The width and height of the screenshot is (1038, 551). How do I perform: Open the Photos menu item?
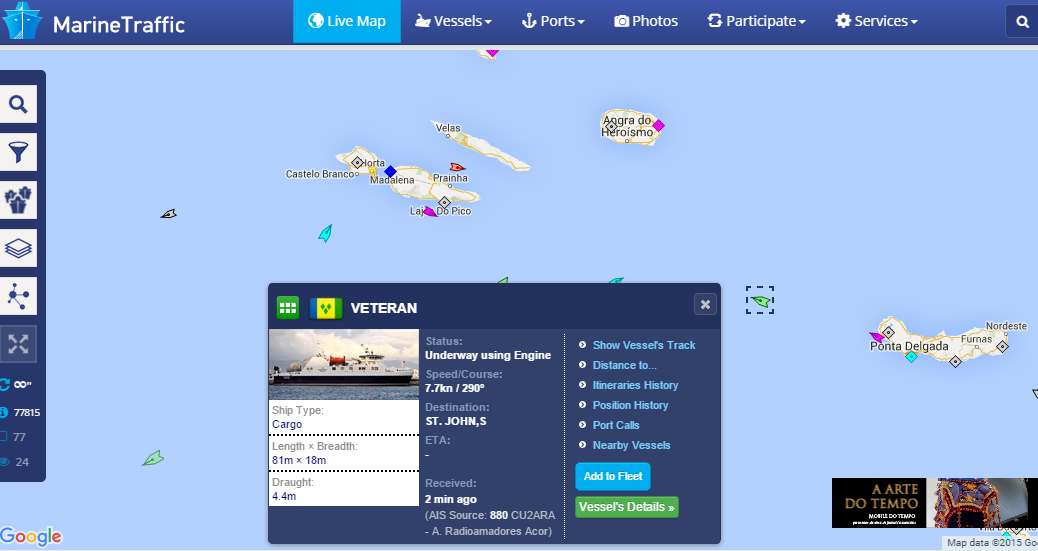pos(646,21)
